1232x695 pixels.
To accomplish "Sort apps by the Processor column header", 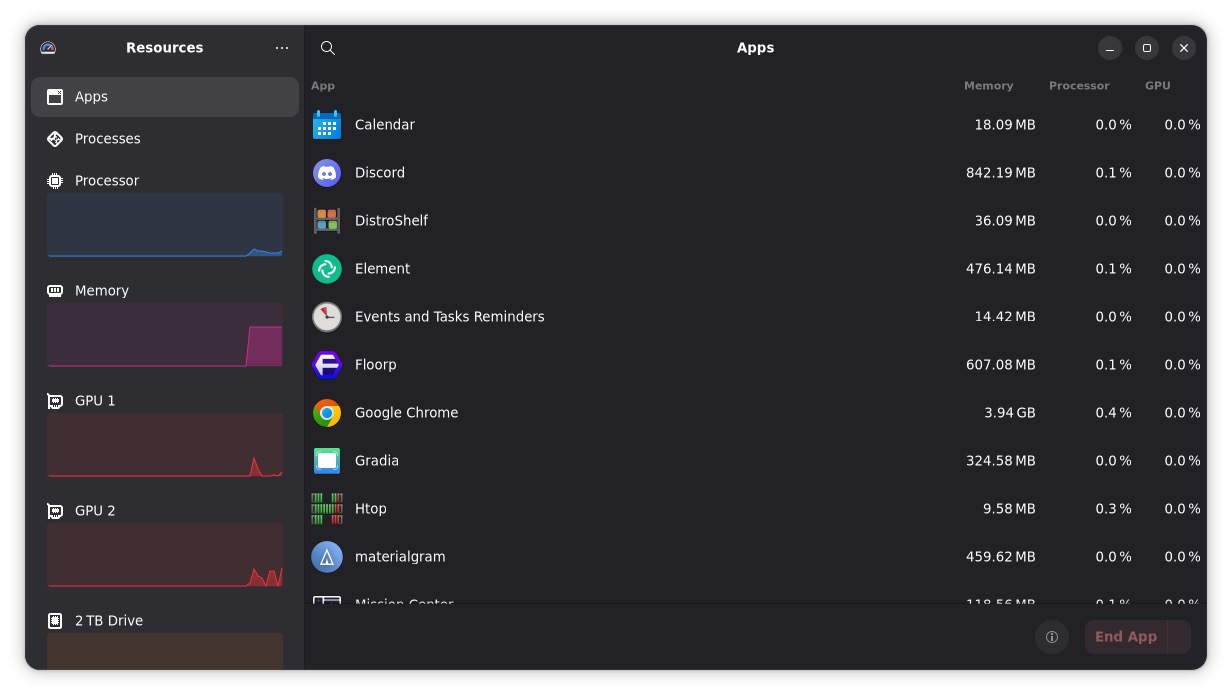I will click(1079, 86).
